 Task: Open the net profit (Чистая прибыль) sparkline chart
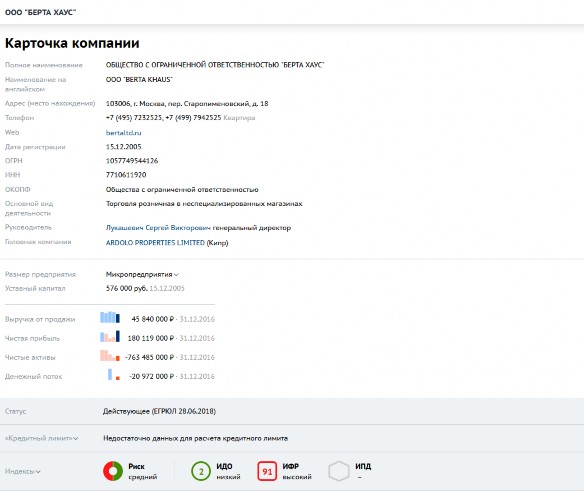tap(110, 336)
